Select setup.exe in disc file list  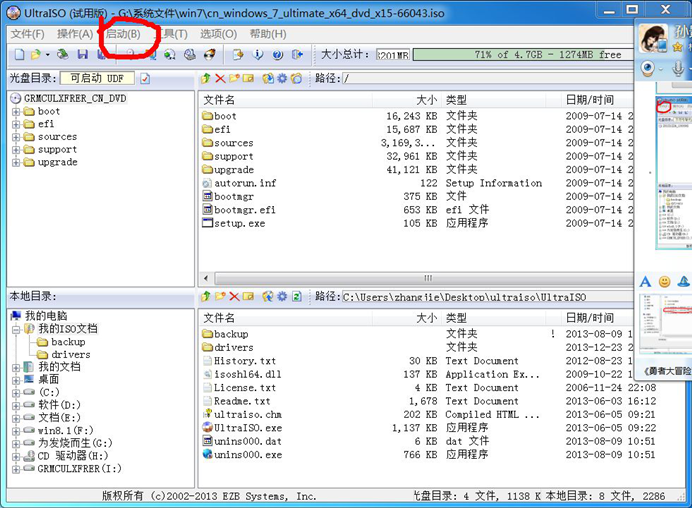(x=240, y=224)
